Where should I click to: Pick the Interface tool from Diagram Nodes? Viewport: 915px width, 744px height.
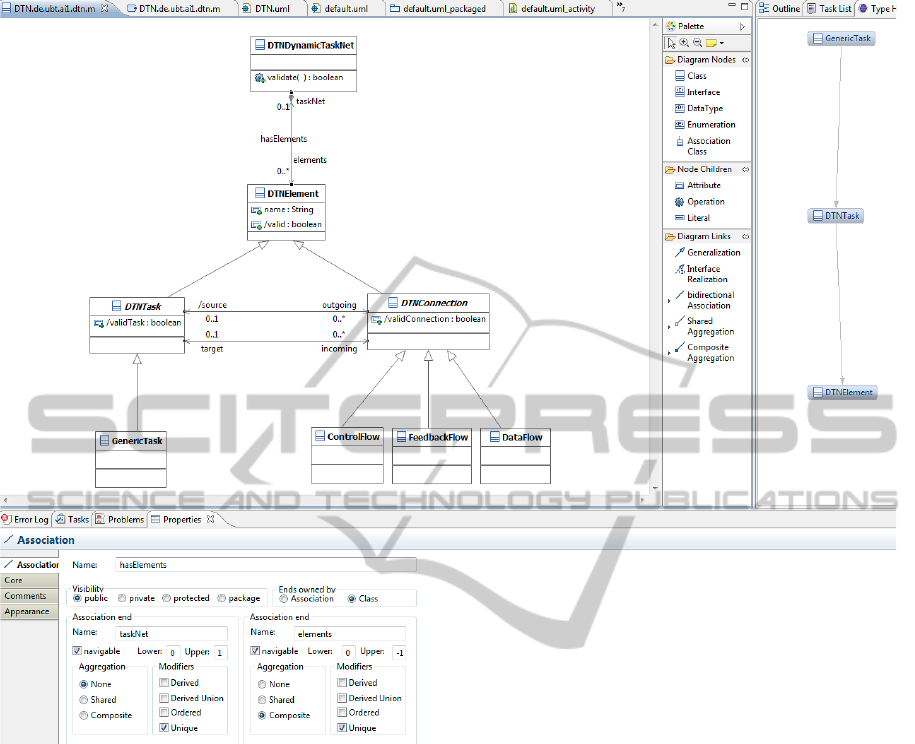(702, 92)
